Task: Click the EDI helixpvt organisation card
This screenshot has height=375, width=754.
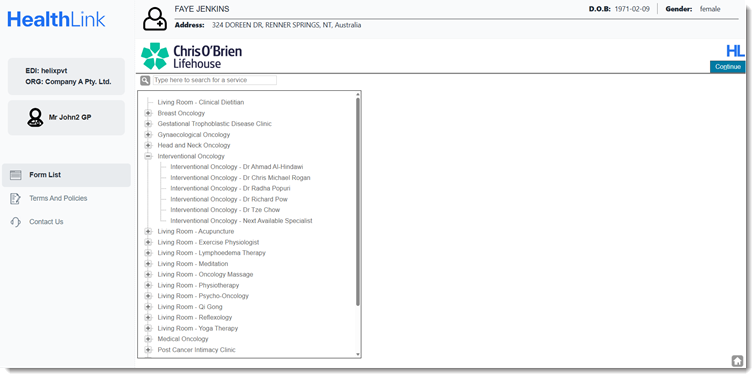Action: pos(66,76)
